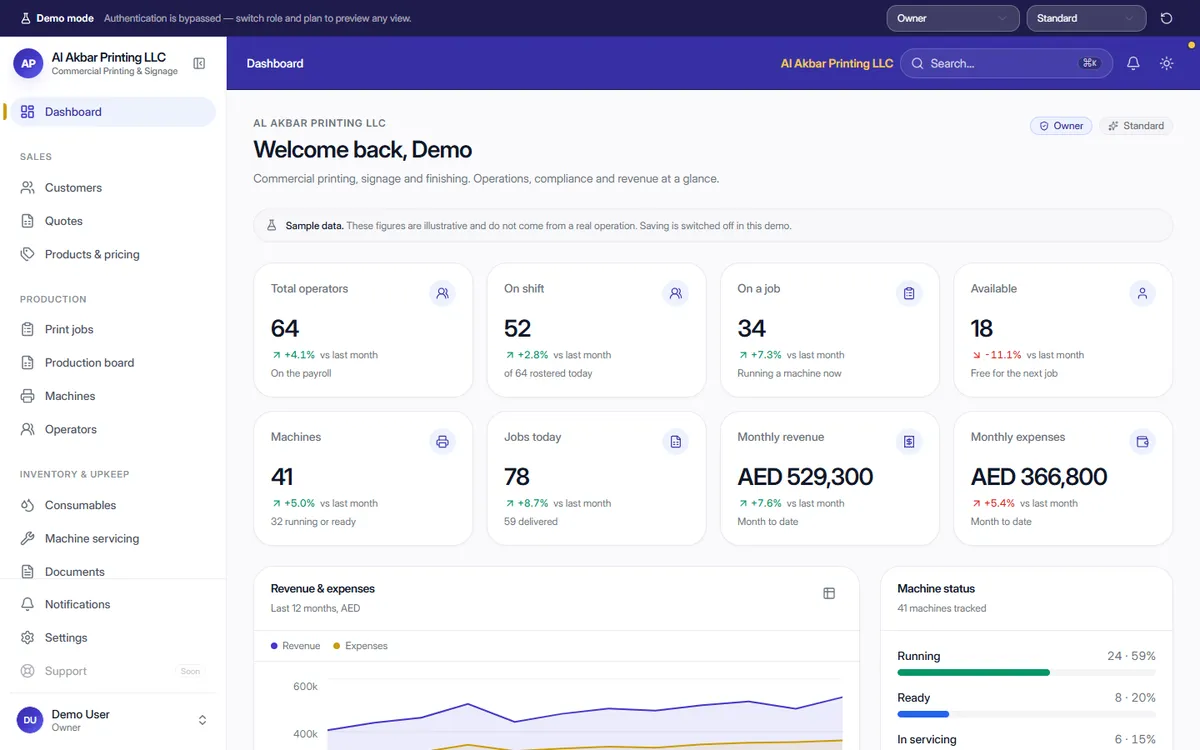Click the On shift card icon
Viewport: 1200px width, 750px height.
(x=676, y=294)
